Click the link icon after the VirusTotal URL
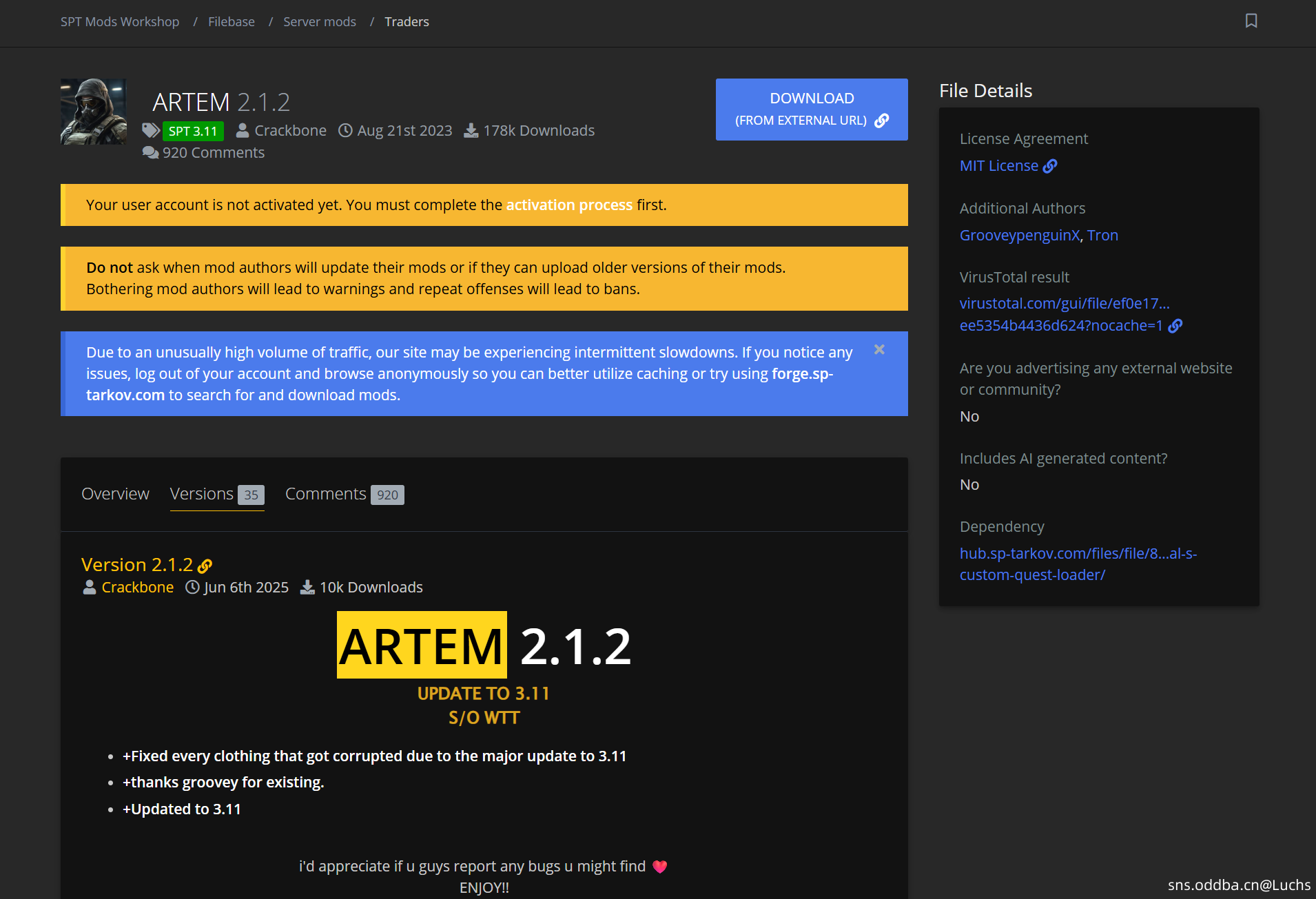Screen dimensions: 1316x899 pyautogui.click(x=1175, y=326)
